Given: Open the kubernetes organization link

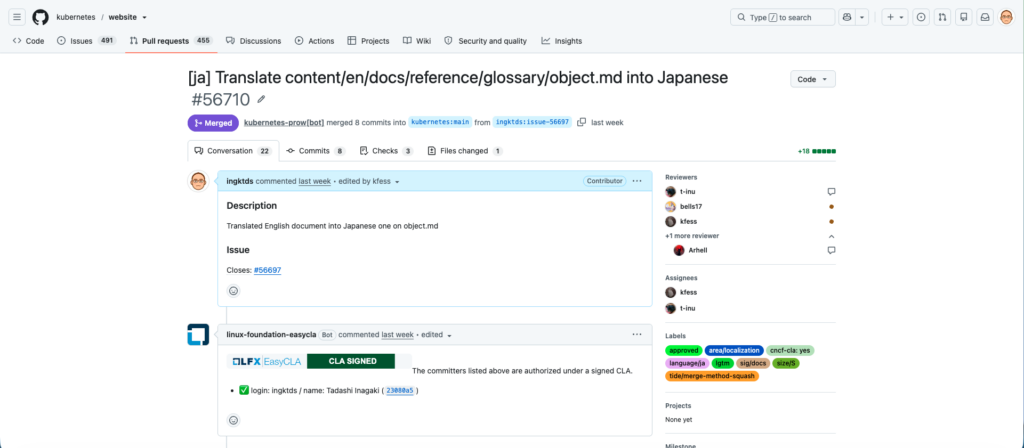Looking at the screenshot, I should point(76,17).
